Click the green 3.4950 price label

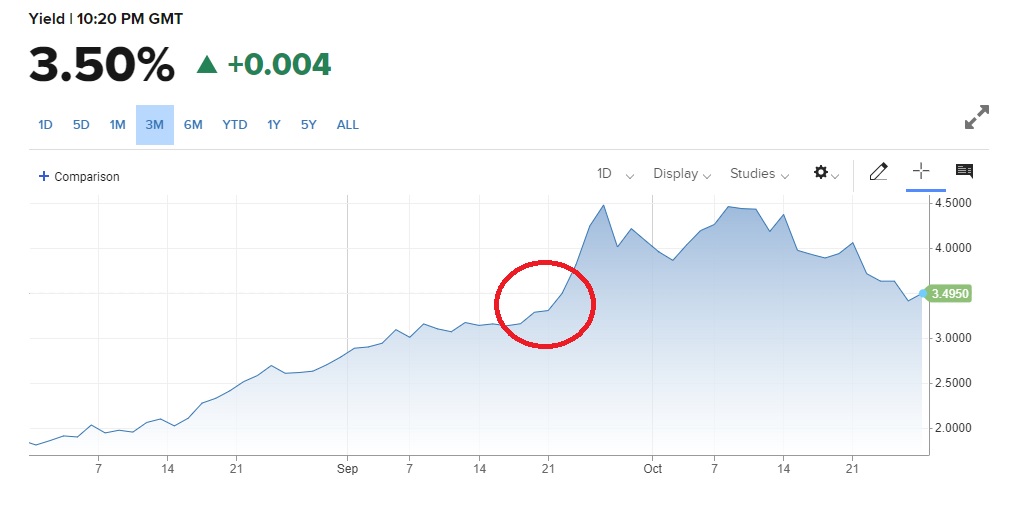949,294
